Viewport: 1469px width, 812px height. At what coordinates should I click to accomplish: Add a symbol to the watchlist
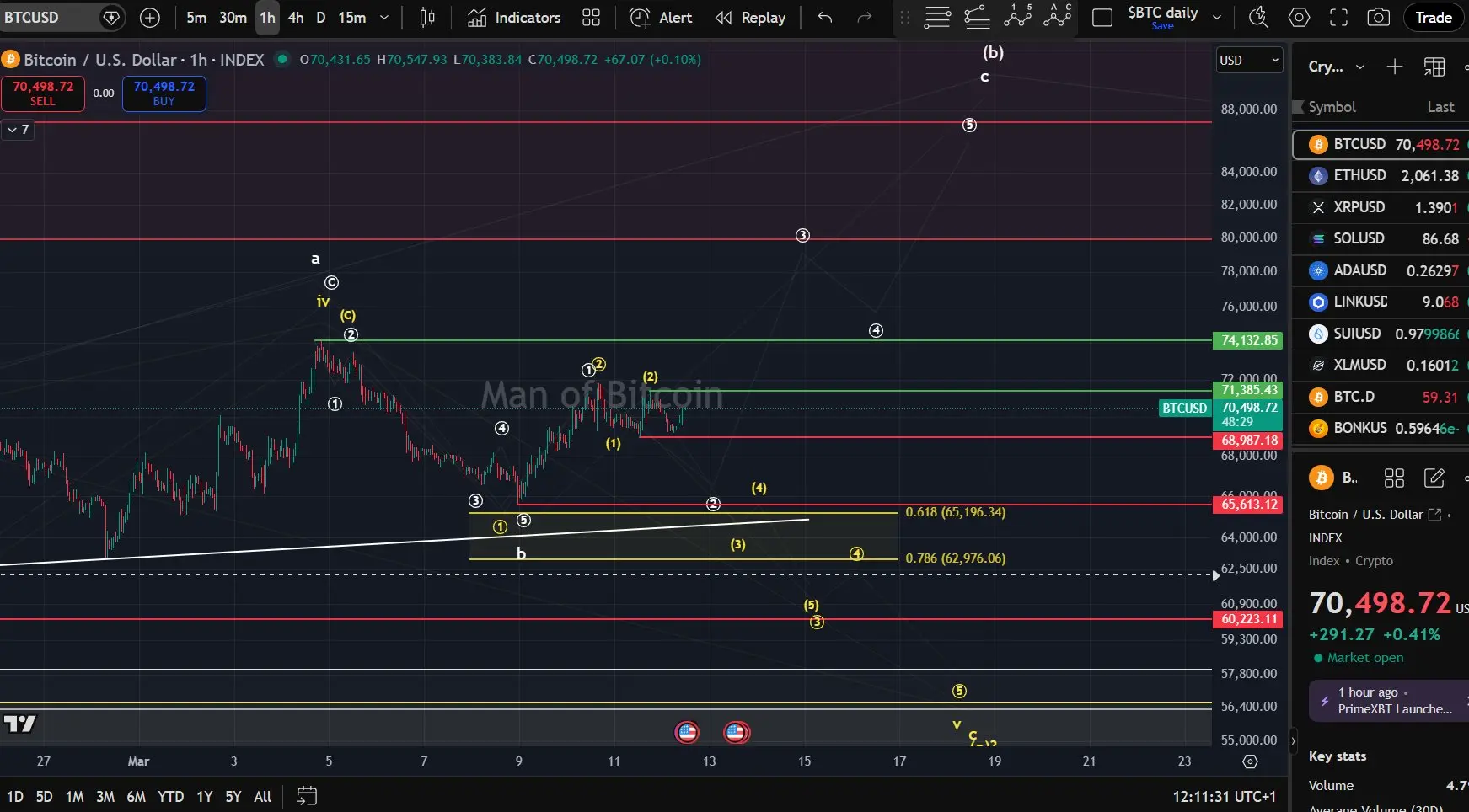tap(1395, 67)
